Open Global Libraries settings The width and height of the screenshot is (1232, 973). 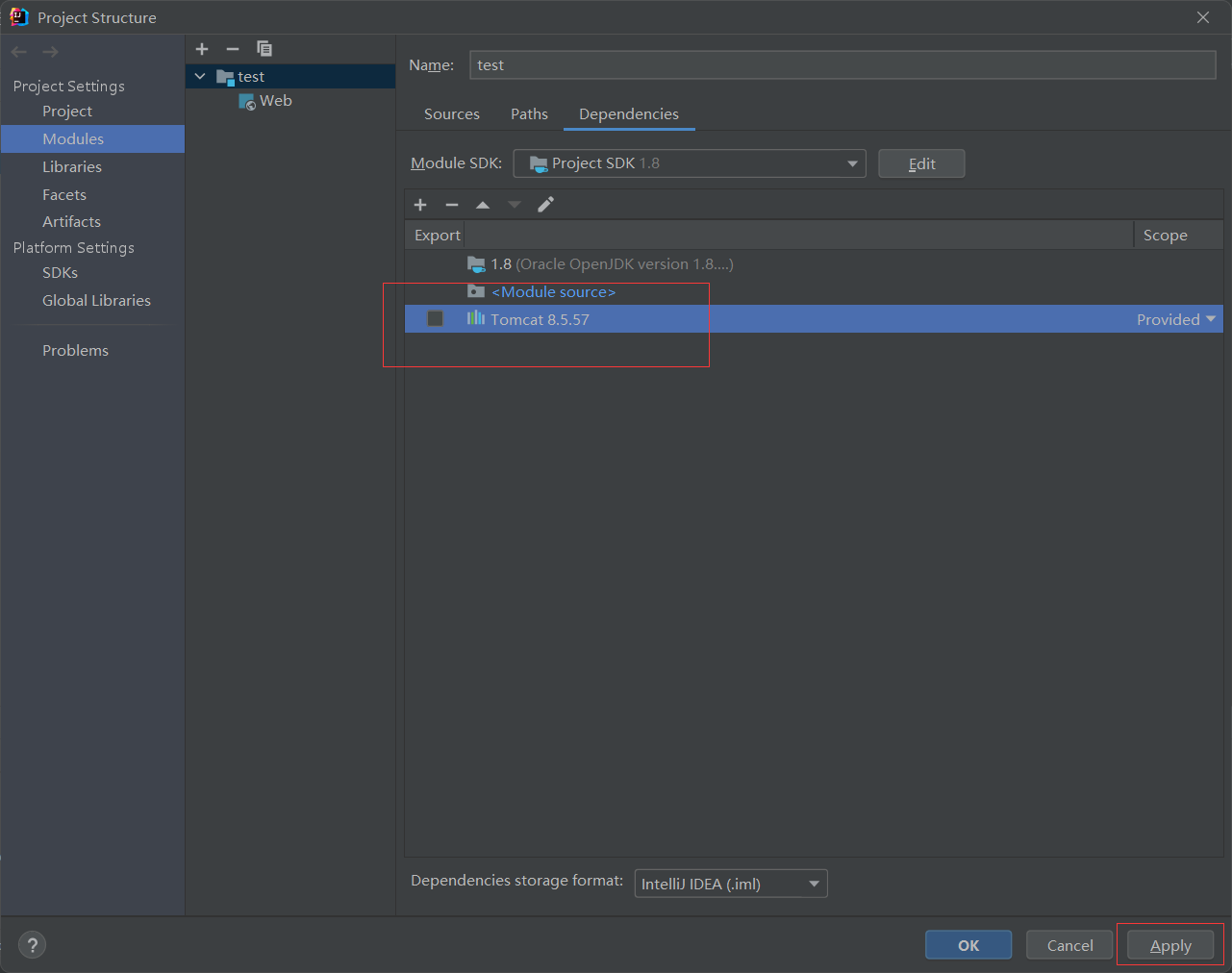pyautogui.click(x=96, y=301)
